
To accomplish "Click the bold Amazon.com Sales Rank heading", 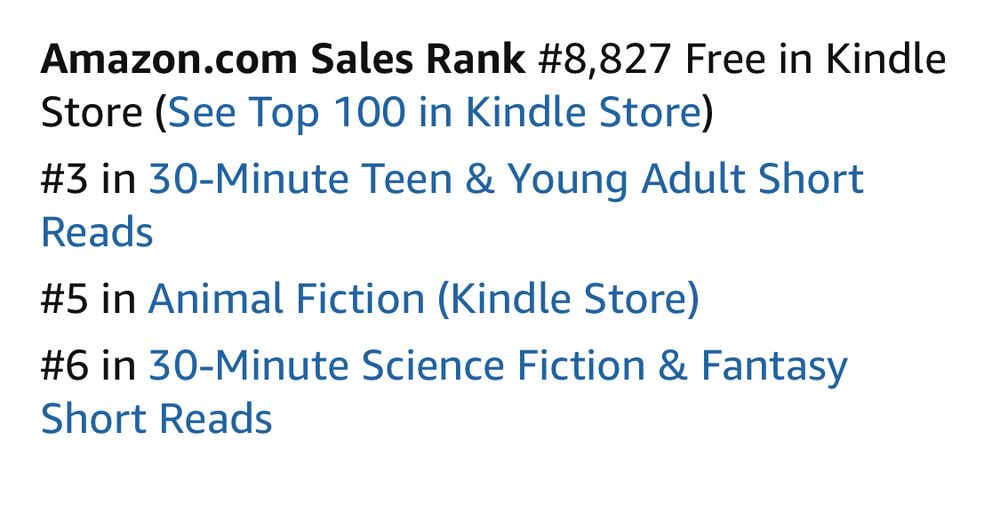I will (283, 59).
